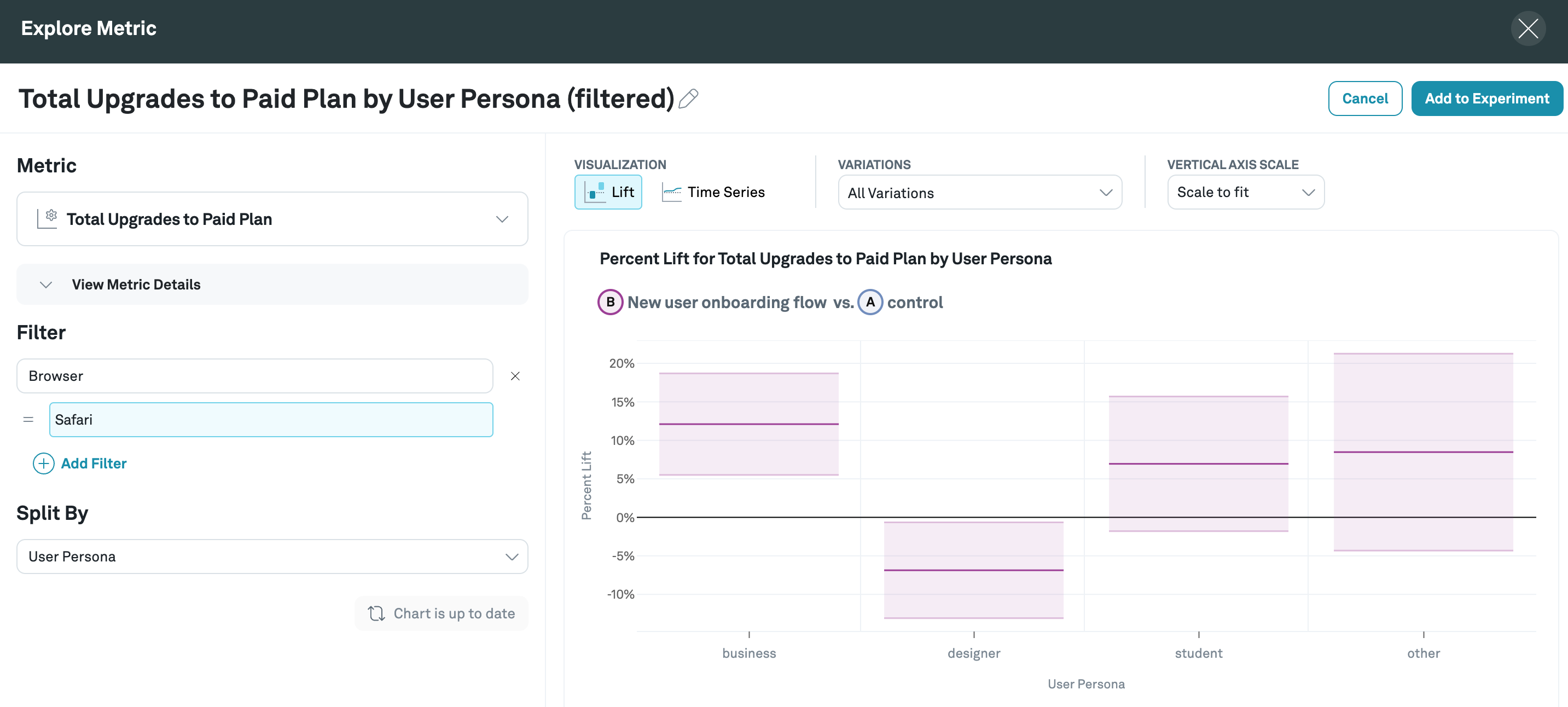
Task: Expand the Vertical Axis Scale dropdown
Action: (1245, 192)
